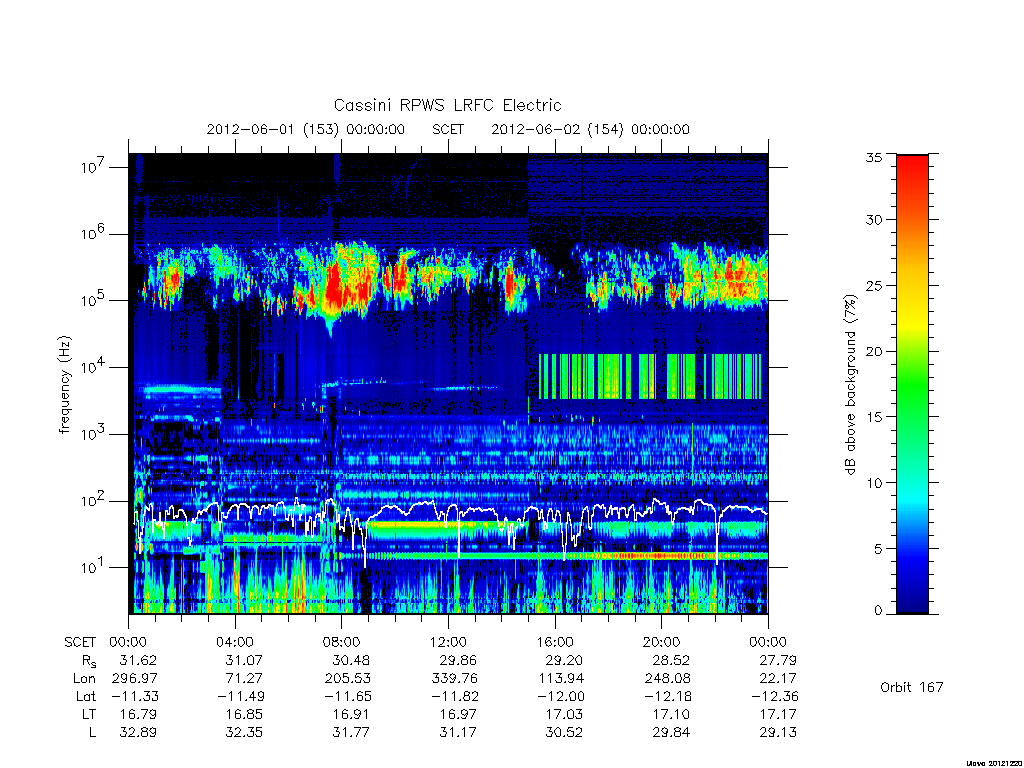Click the 16:00 SCET tick label
The image size is (1024, 768).
coord(555,642)
